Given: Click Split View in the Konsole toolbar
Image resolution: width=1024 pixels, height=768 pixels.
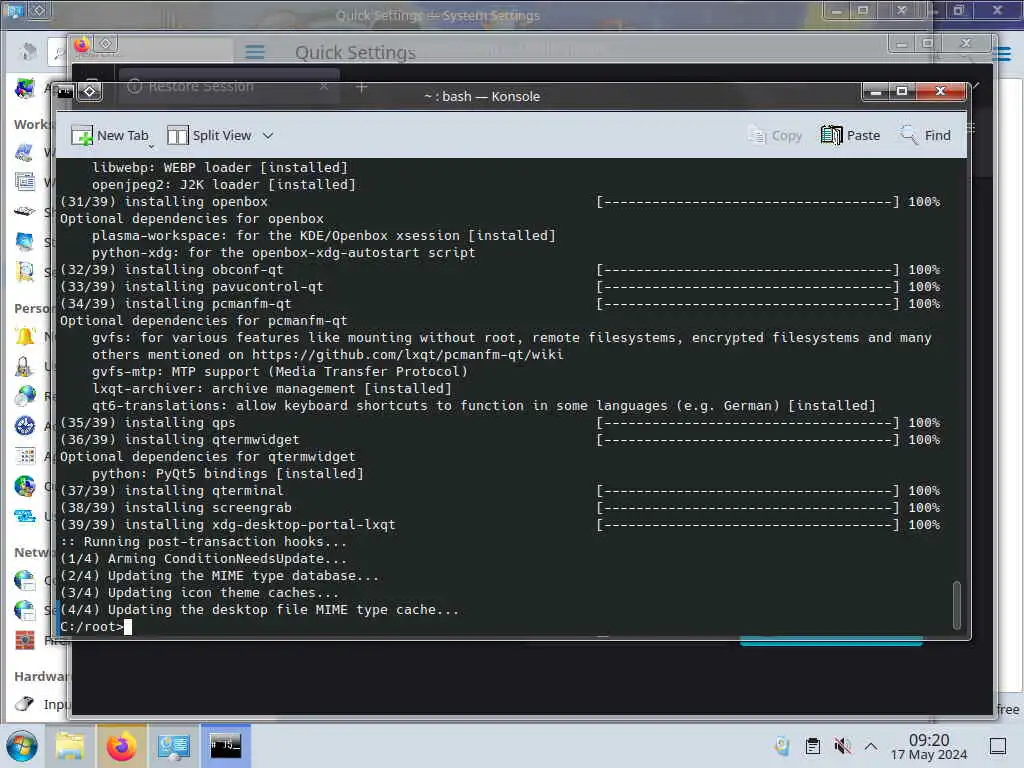Looking at the screenshot, I should coord(209,135).
